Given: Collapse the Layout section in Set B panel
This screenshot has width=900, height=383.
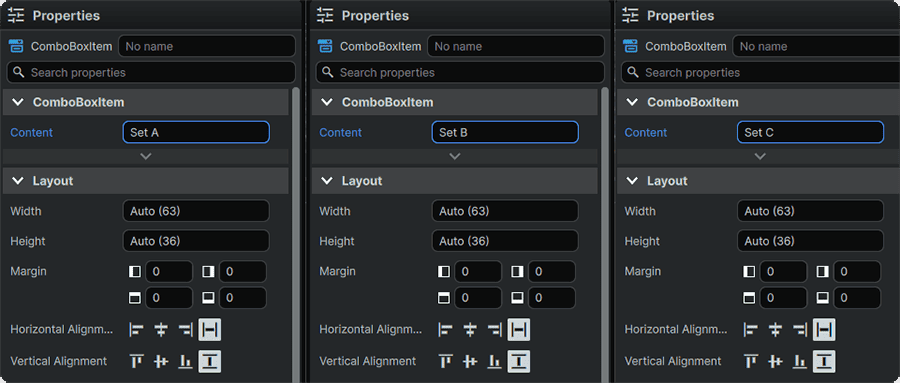Looking at the screenshot, I should click(x=327, y=181).
